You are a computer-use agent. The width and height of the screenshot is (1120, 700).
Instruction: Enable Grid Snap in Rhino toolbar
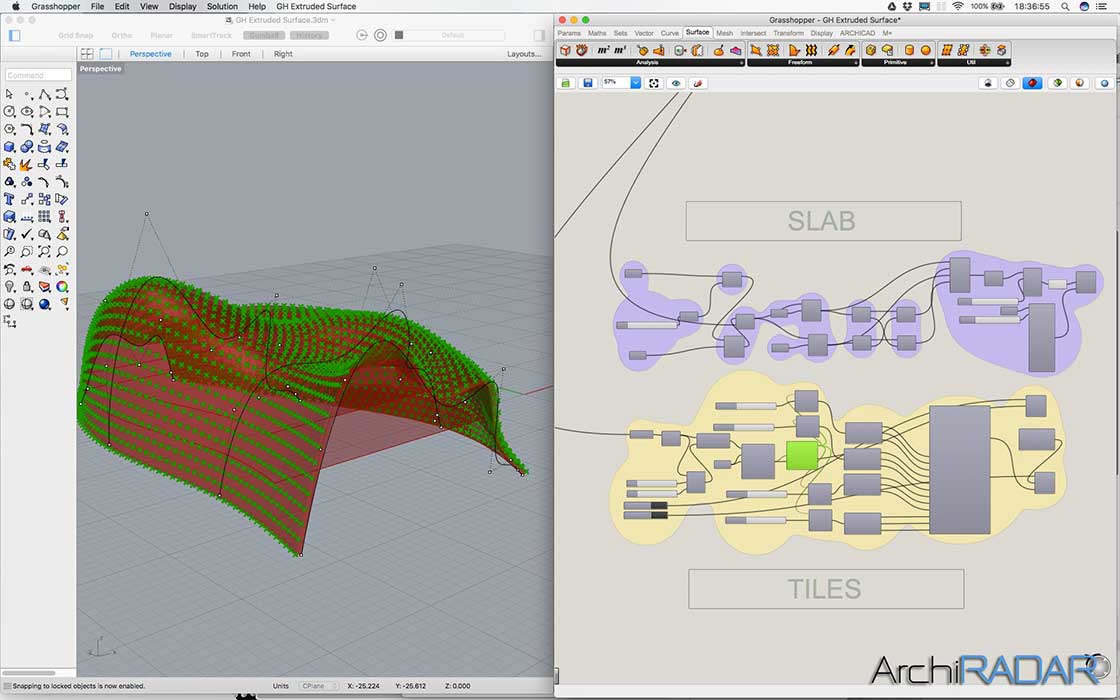74,35
